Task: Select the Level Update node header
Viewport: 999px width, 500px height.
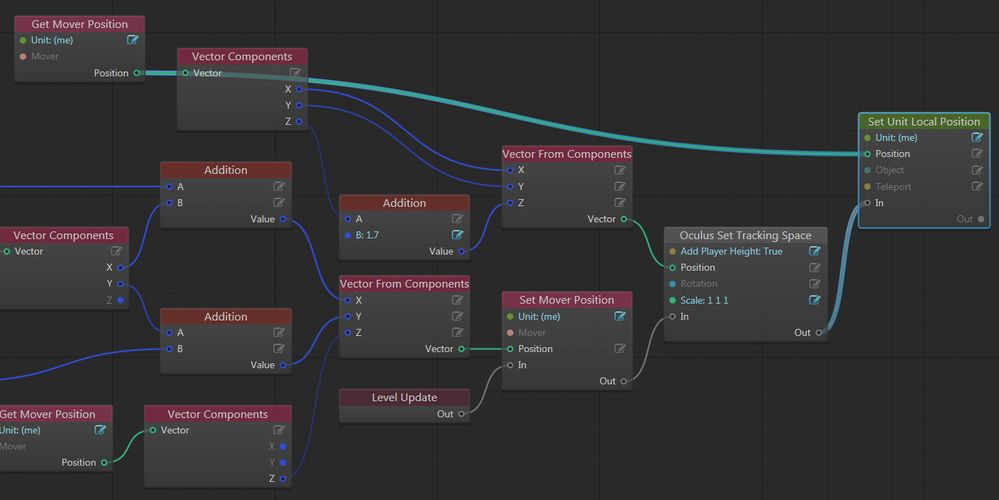Action: click(x=405, y=397)
